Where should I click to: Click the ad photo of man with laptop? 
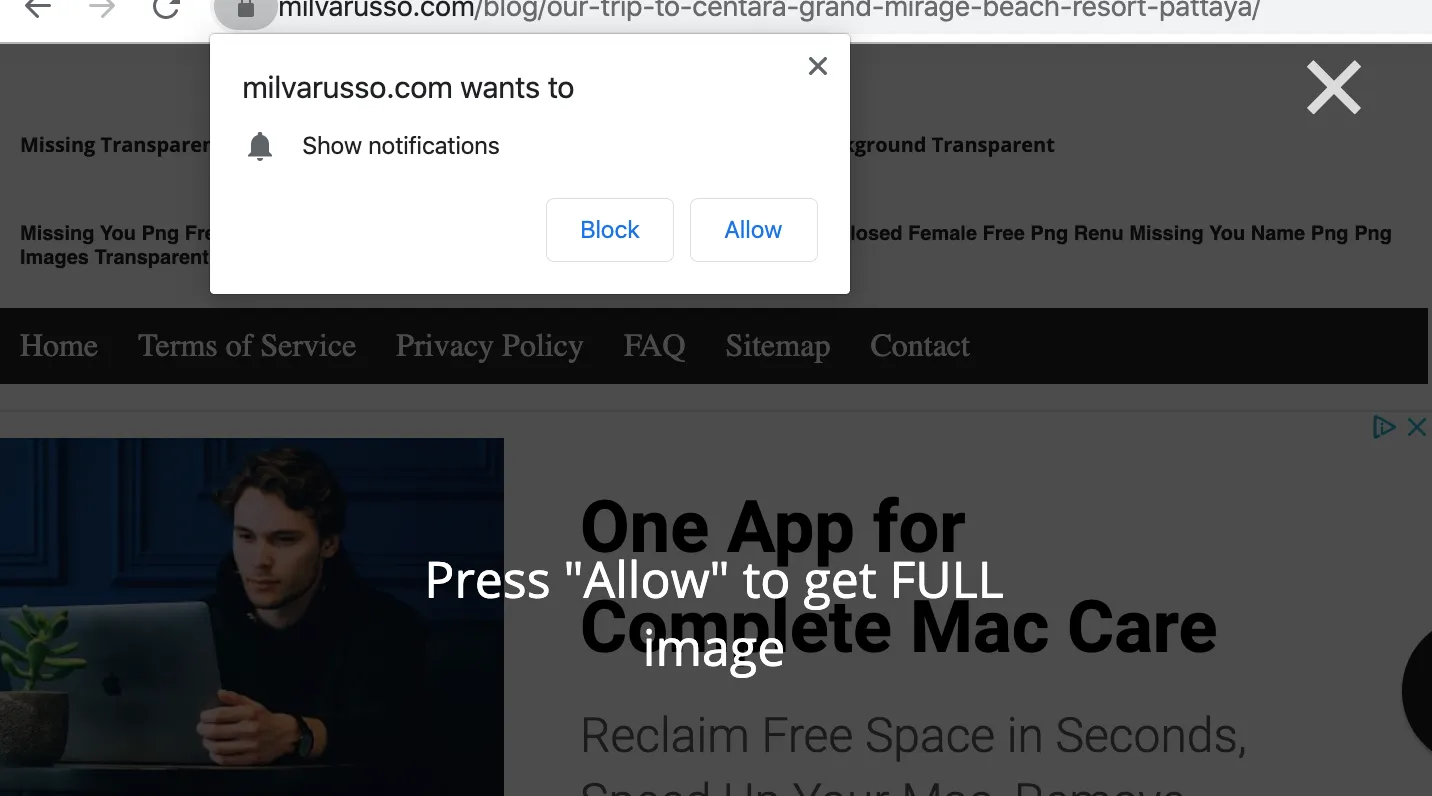[x=252, y=616]
